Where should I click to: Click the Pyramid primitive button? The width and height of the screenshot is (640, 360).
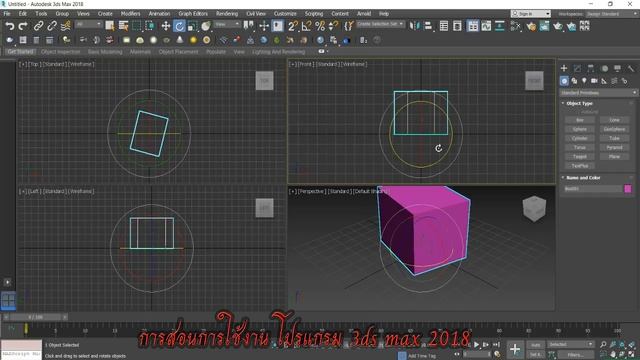point(614,147)
